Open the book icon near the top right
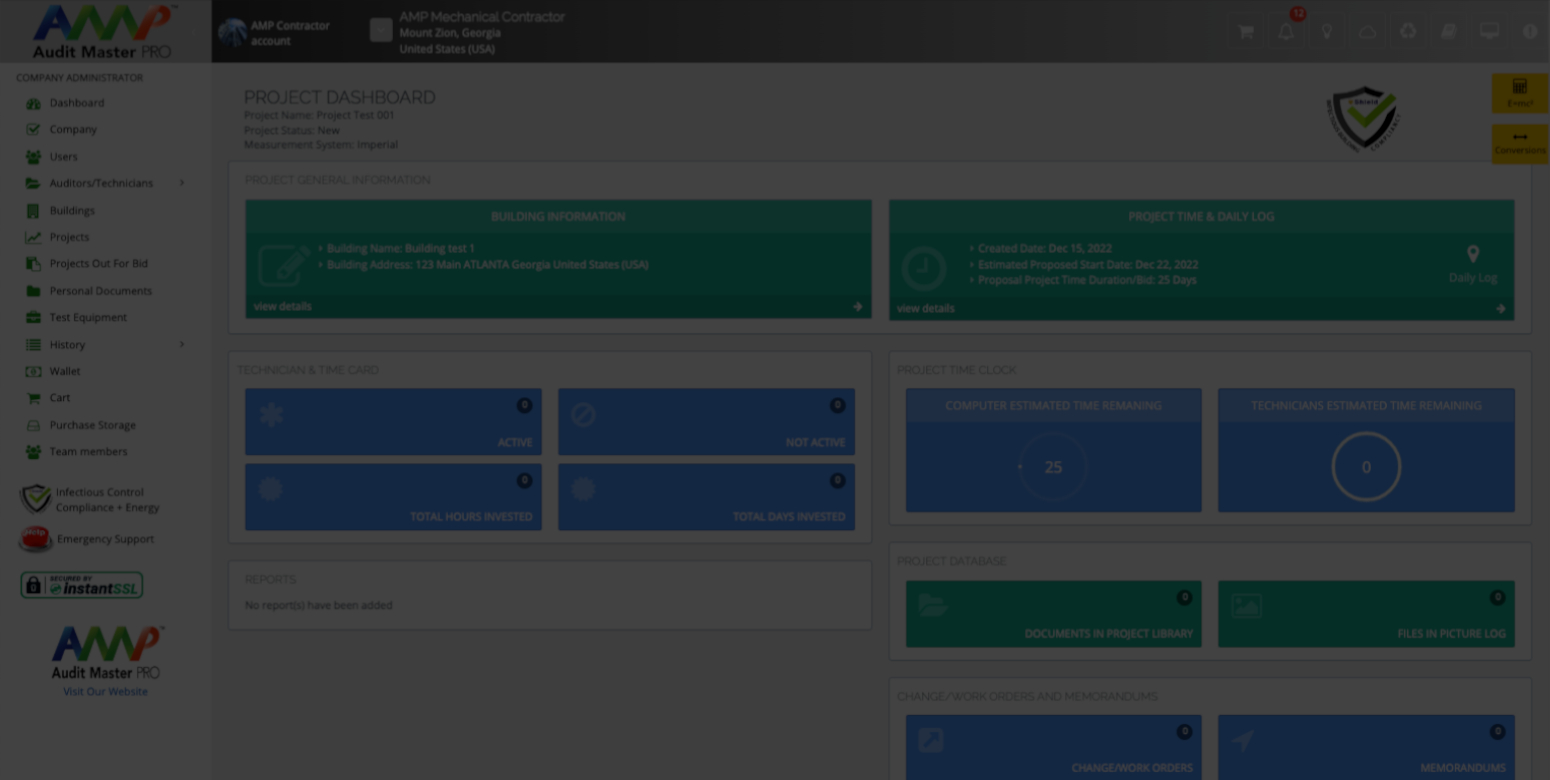The image size is (1550, 780). pyautogui.click(x=1448, y=31)
